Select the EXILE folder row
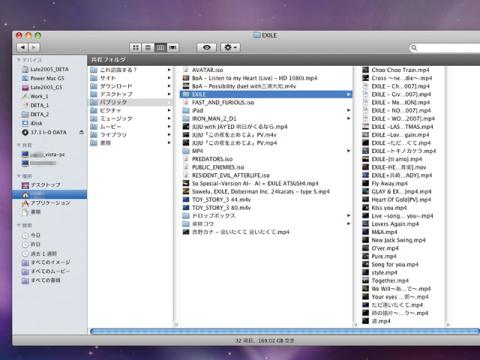 click(x=266, y=94)
